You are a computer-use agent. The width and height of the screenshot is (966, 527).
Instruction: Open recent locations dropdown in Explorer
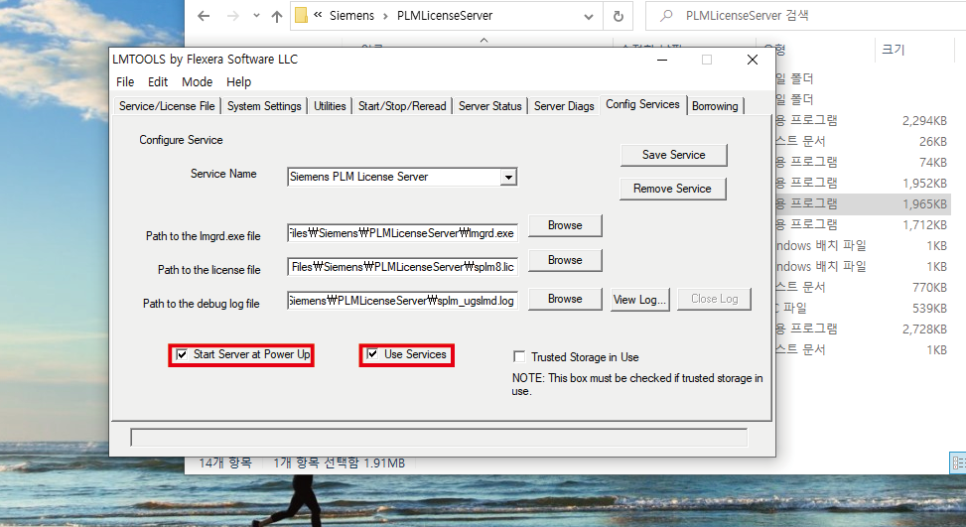tap(256, 16)
